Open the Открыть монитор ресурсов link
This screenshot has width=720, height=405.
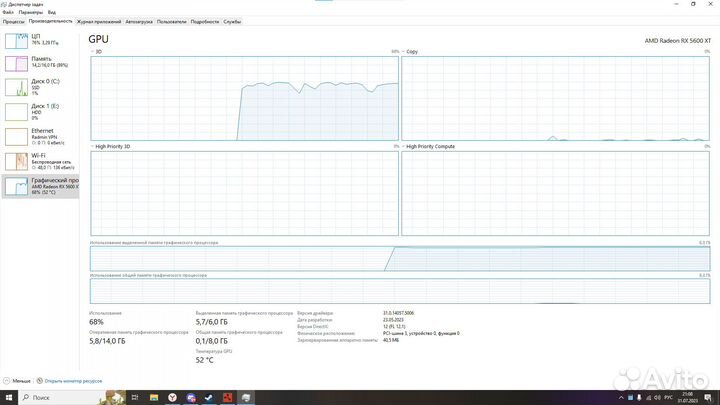coord(73,381)
